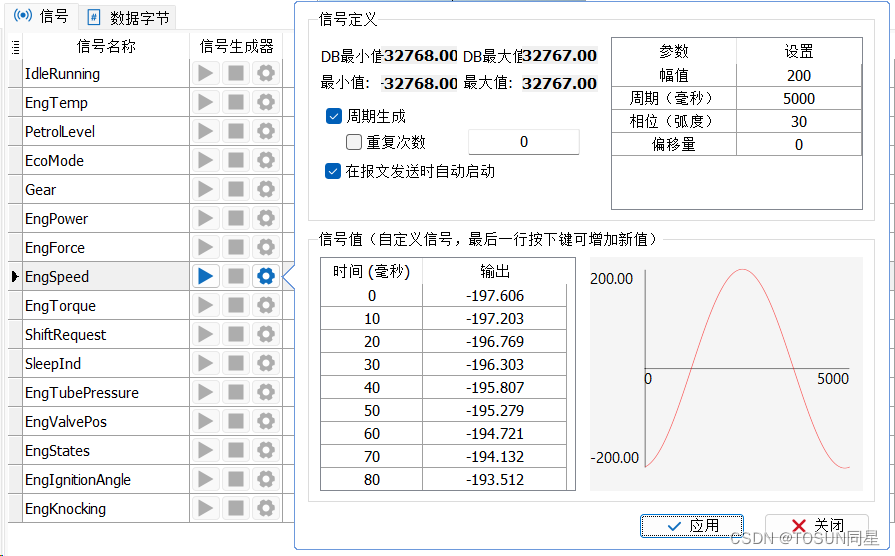Open EngValvePos generator settings gear
895x556 pixels.
(x=266, y=422)
